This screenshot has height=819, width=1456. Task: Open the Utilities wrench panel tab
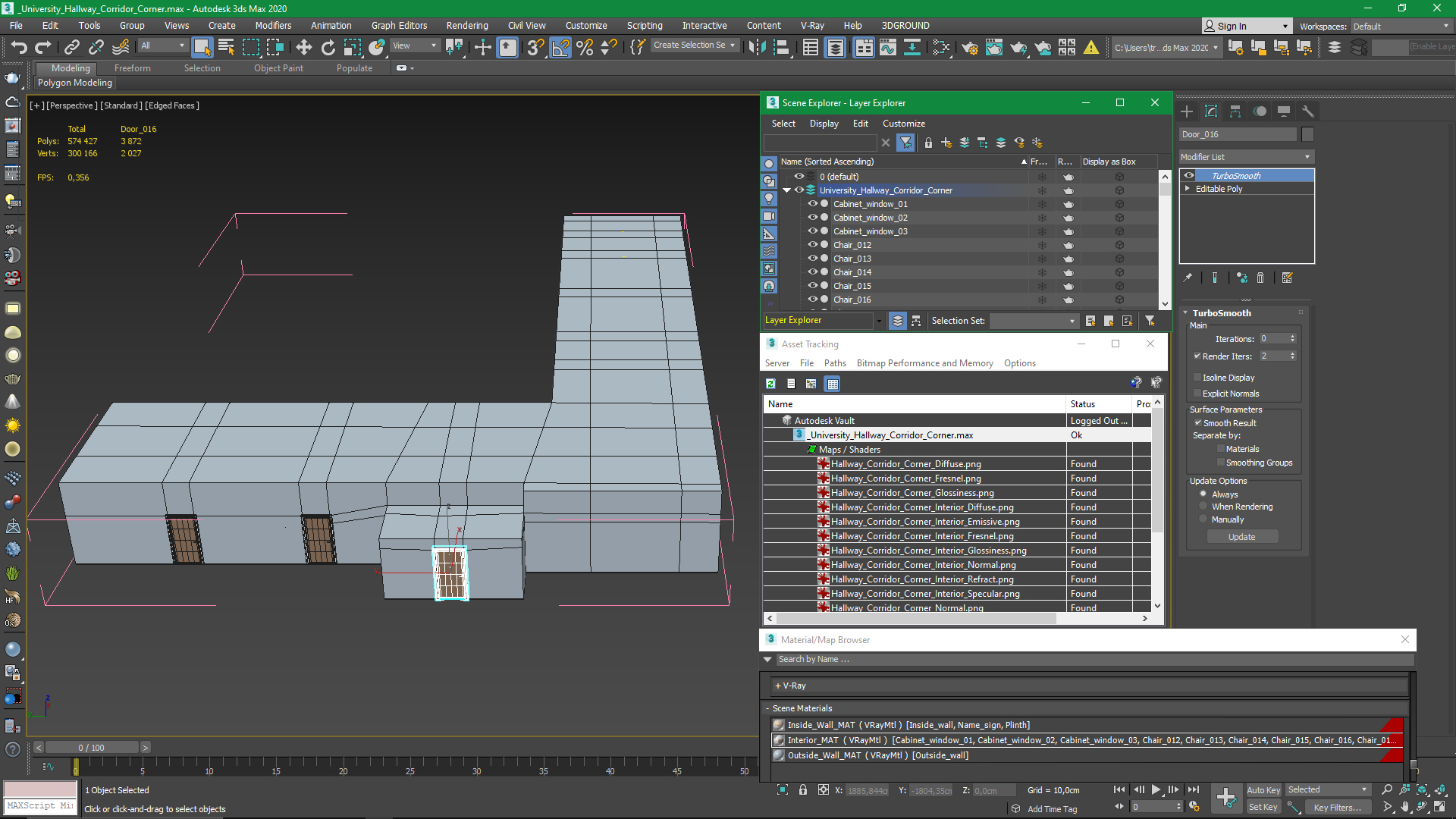coord(1308,111)
